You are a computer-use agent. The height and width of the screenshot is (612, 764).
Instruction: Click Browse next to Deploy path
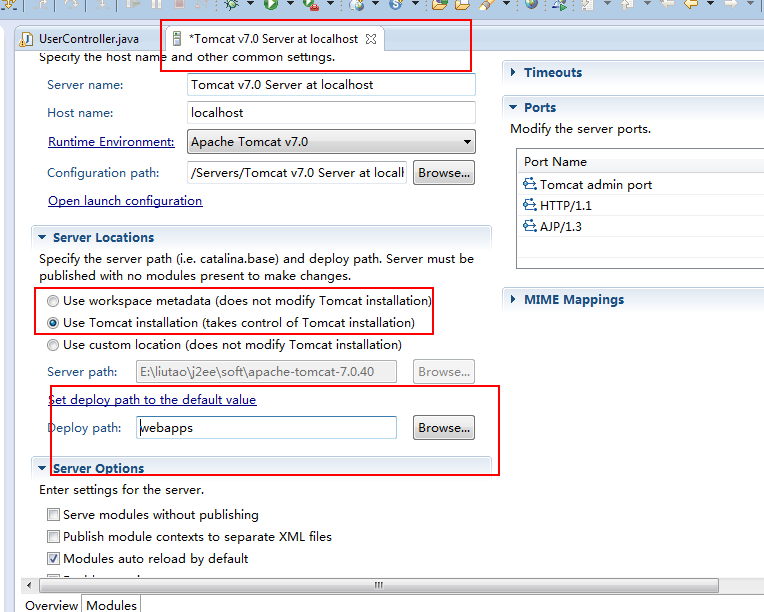pos(444,427)
